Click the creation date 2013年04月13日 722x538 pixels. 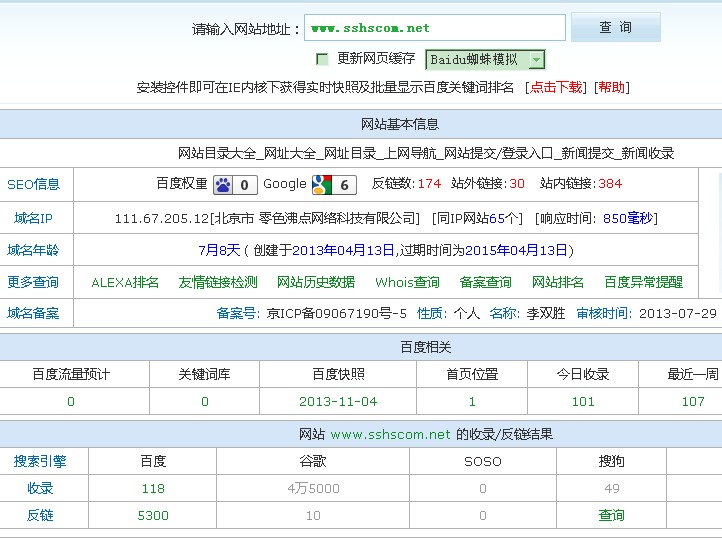pos(343,250)
